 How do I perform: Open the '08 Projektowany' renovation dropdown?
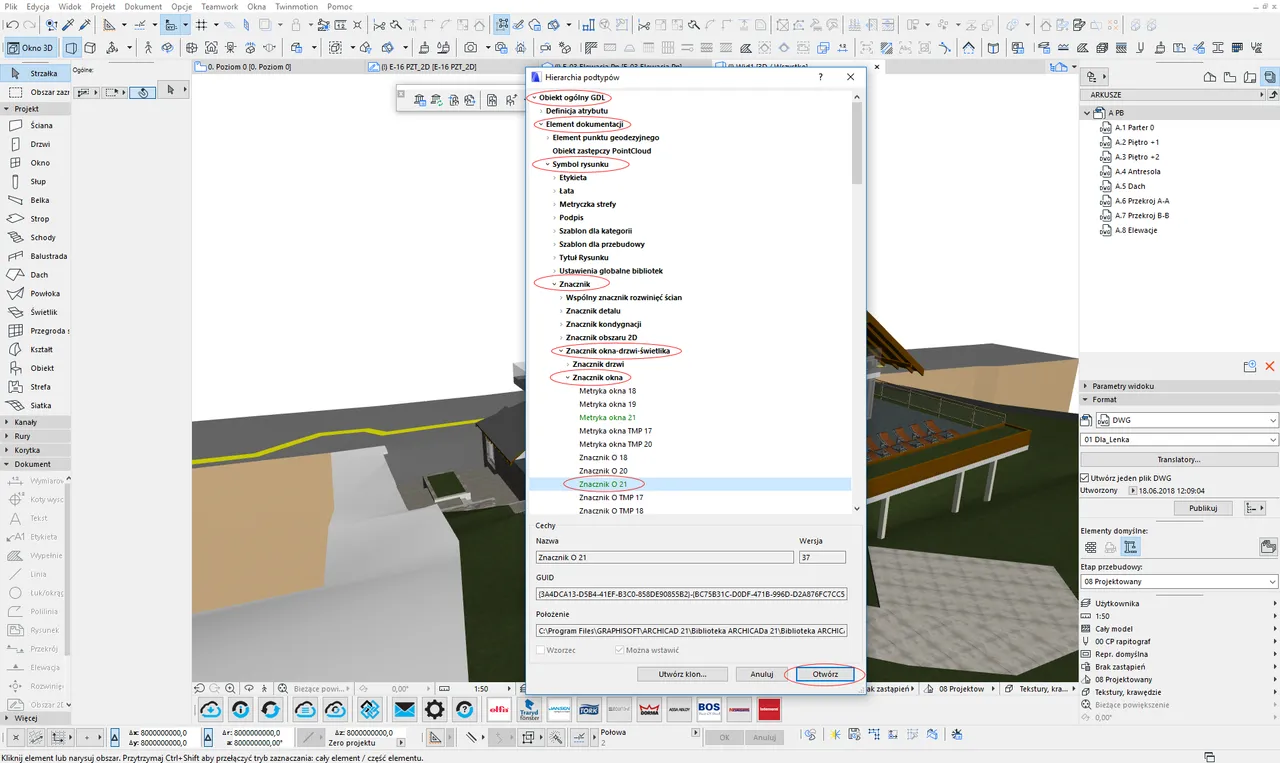[x=1180, y=582]
